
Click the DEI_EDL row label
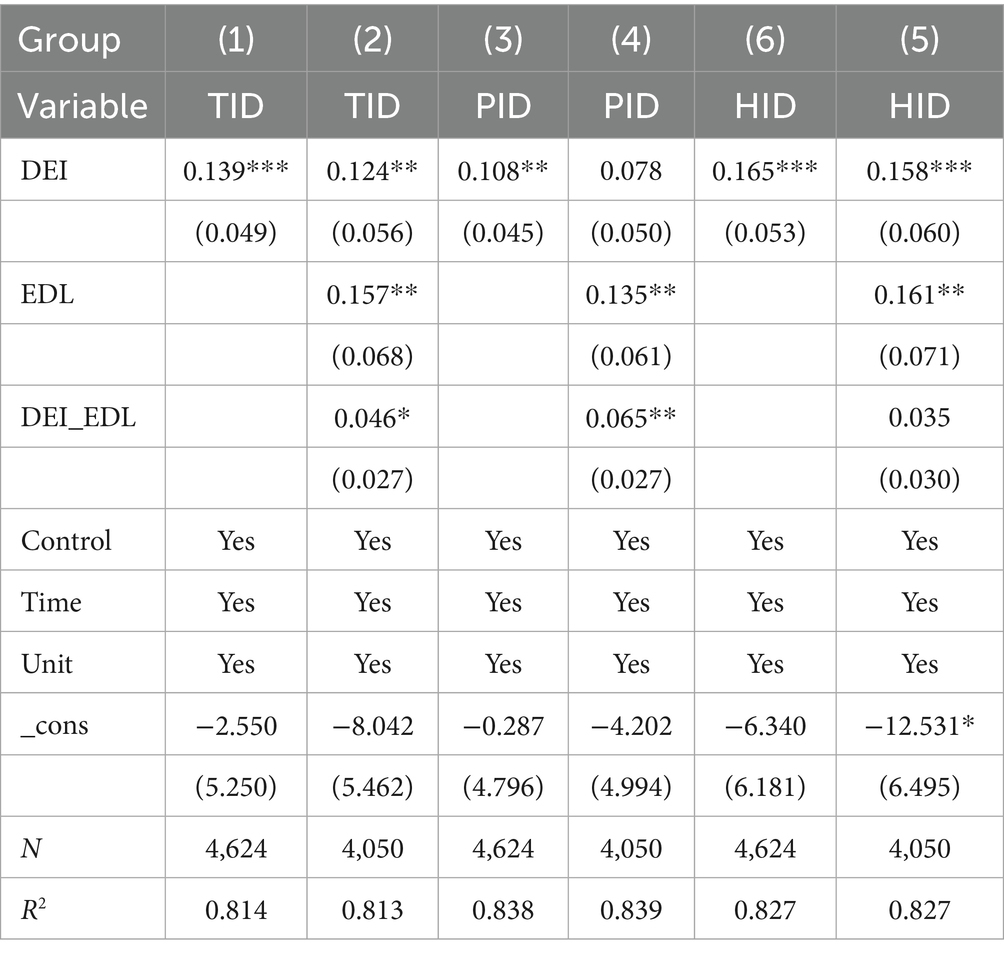point(79,417)
